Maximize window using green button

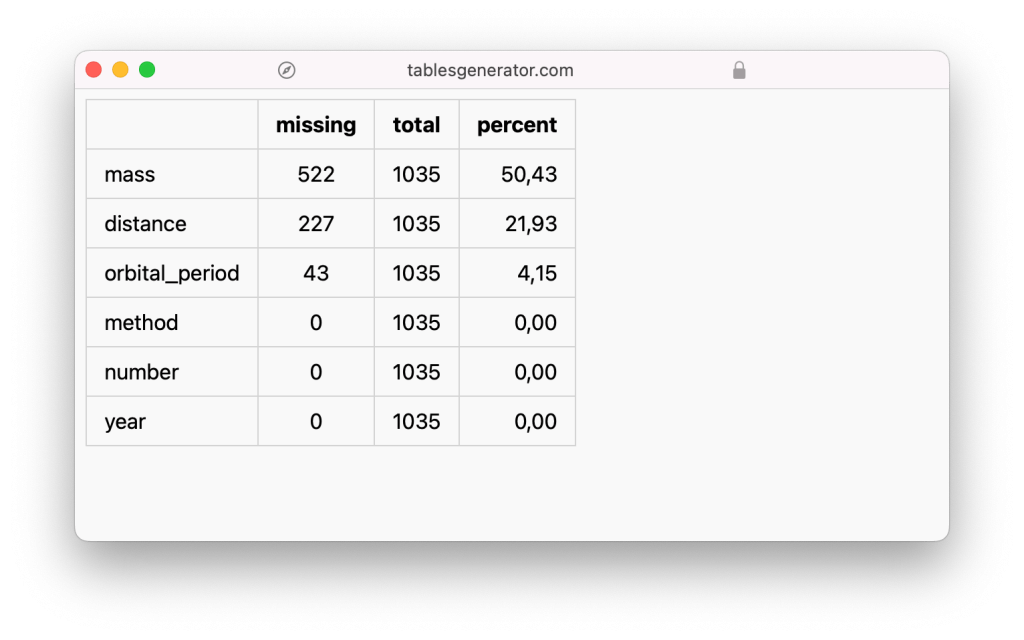tap(147, 69)
